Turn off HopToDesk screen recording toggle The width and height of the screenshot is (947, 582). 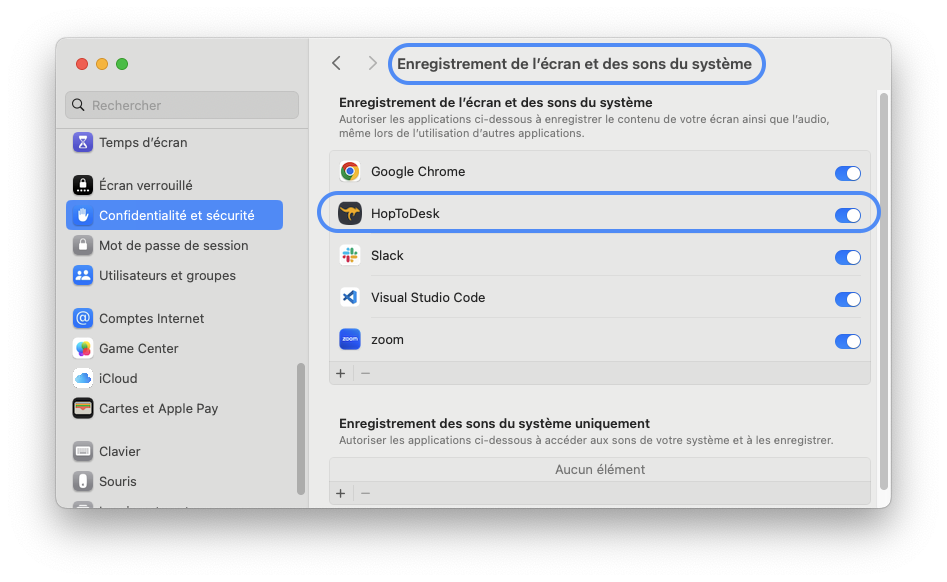(x=847, y=215)
